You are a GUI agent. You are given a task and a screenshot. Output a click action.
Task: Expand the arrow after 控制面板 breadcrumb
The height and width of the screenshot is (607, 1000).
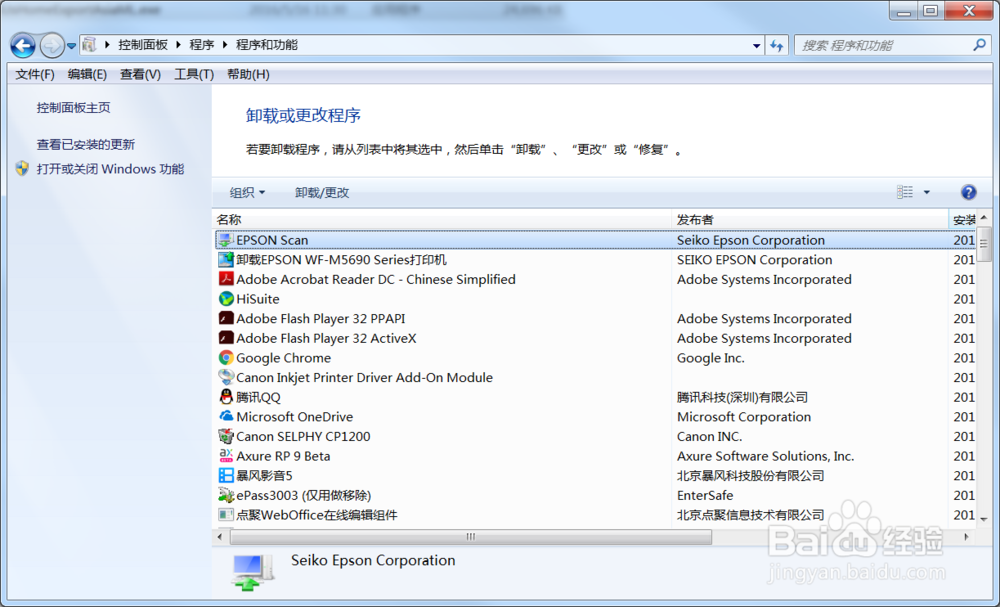coord(179,45)
